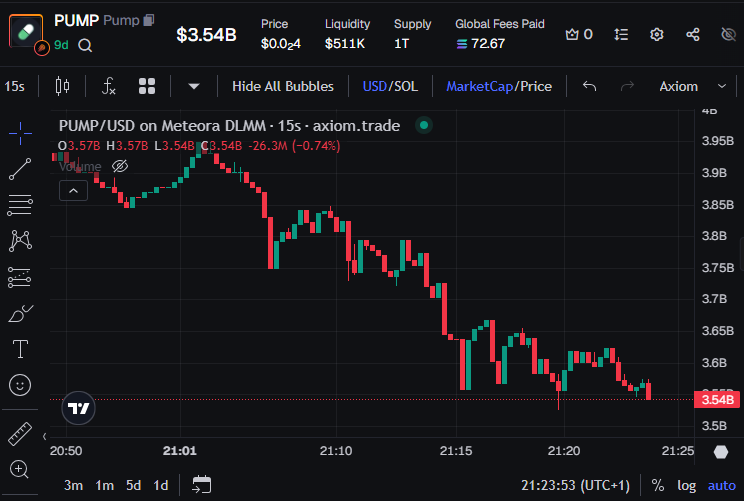Select the brush drawing tool
Screen dimensions: 744x501
[20, 314]
